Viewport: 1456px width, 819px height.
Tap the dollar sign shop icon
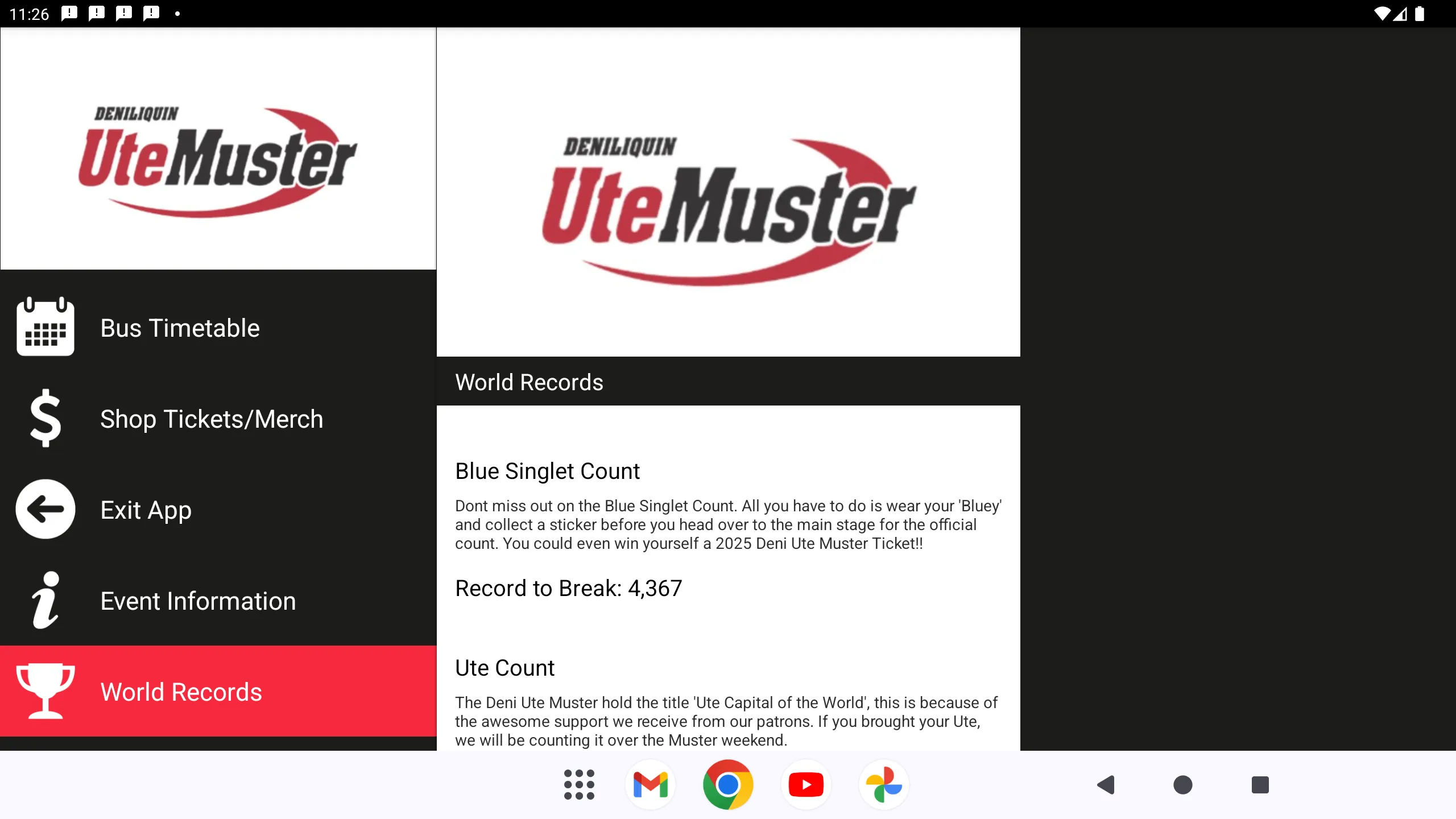pyautogui.click(x=45, y=418)
